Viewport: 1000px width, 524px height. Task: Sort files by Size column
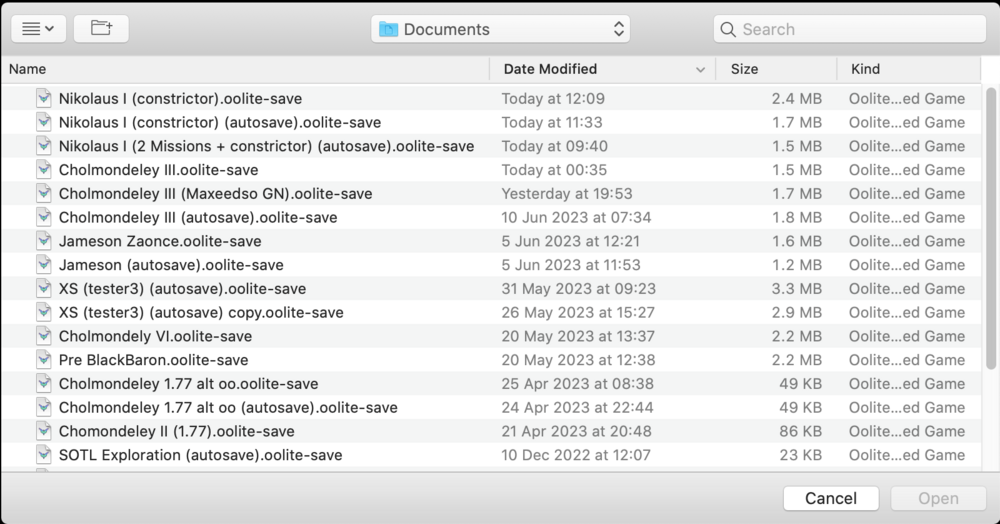[744, 69]
